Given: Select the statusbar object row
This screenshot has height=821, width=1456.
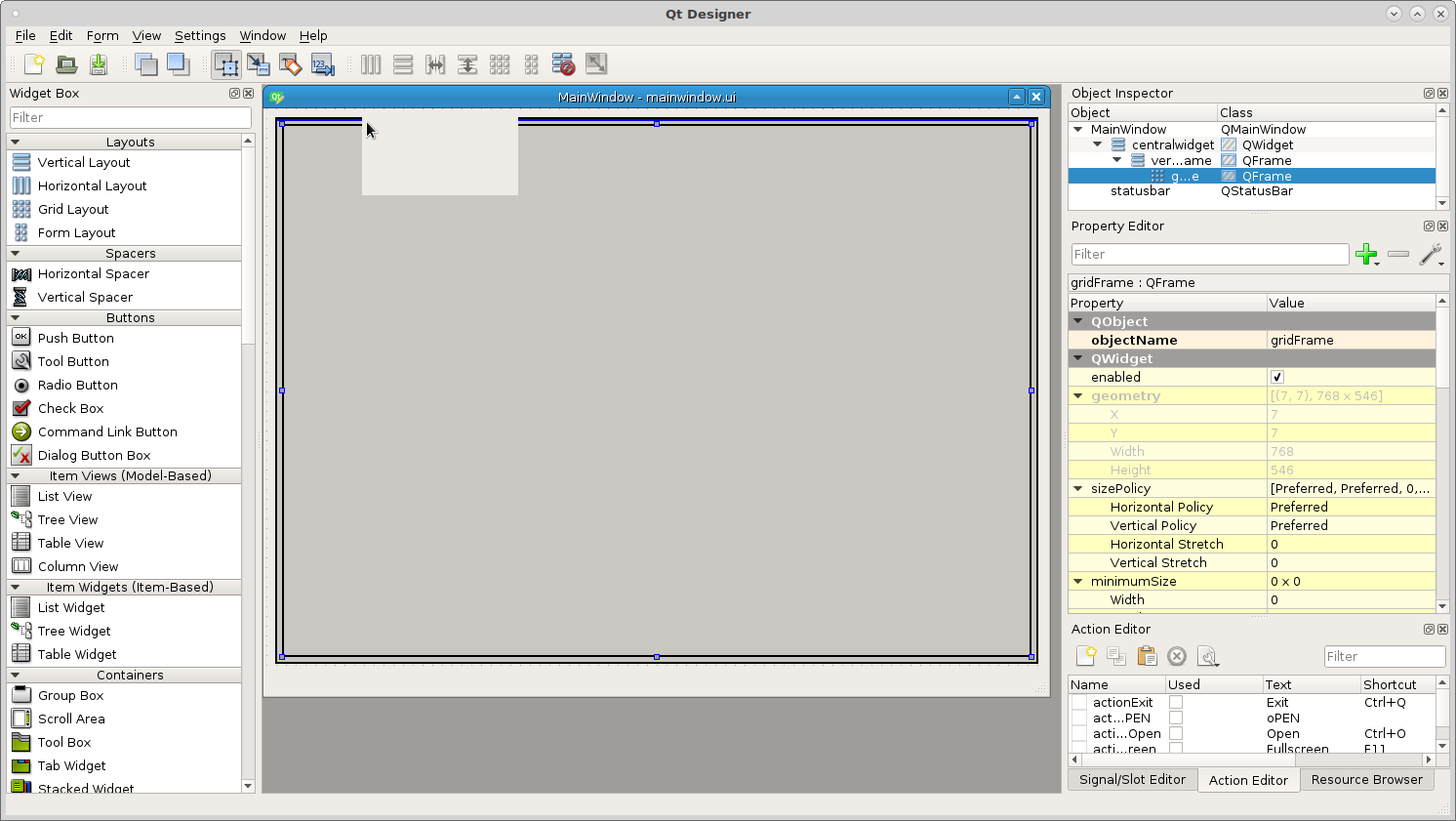Looking at the screenshot, I should (x=1252, y=191).
